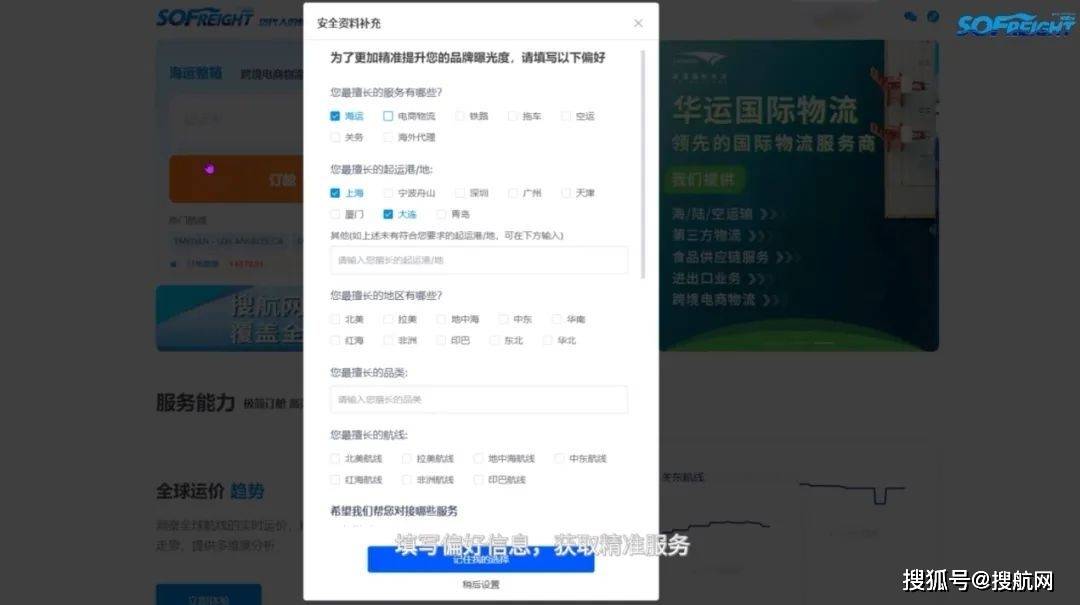Viewport: 1080px width, 605px height.
Task: Click the blue 记住我的选择 button
Action: pyautogui.click(x=481, y=561)
